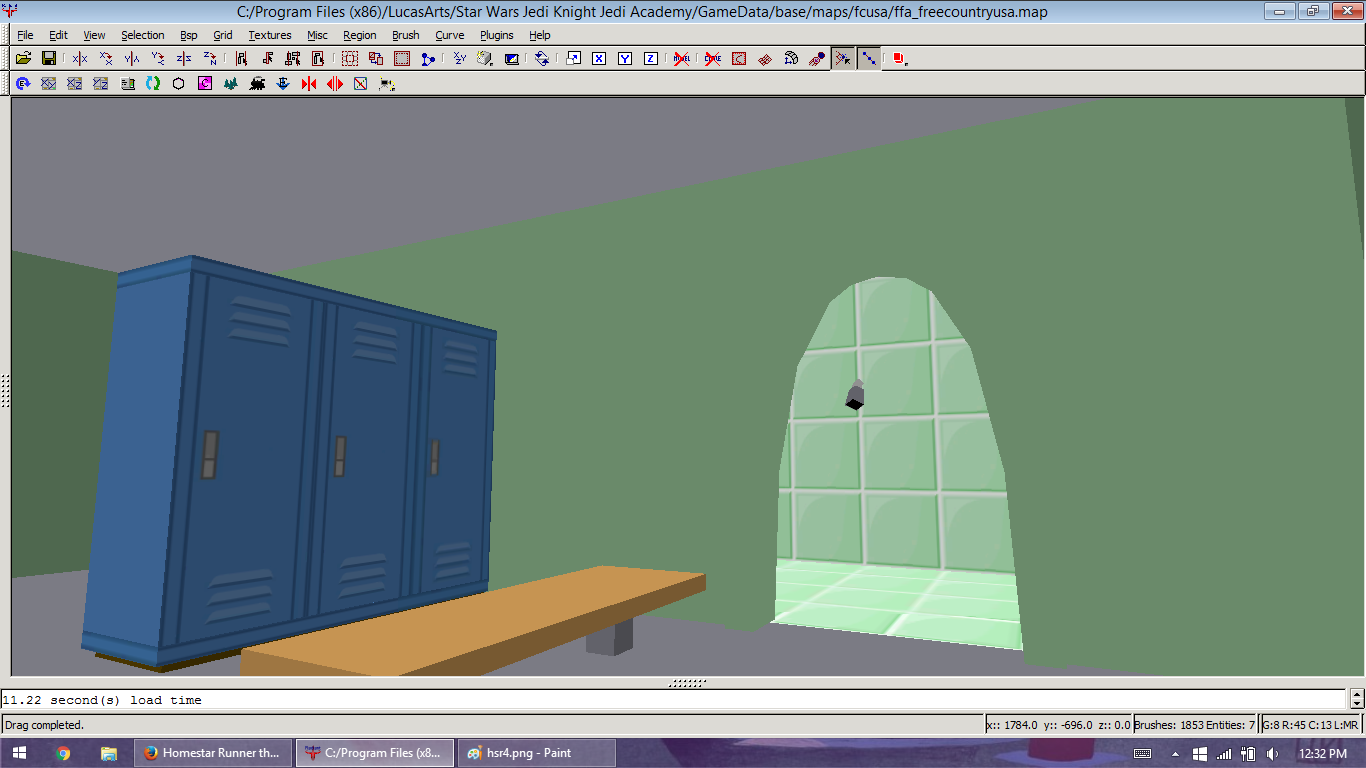Viewport: 1366px width, 768px height.
Task: Click the Select Complete Tall tool icon
Action: (241, 59)
